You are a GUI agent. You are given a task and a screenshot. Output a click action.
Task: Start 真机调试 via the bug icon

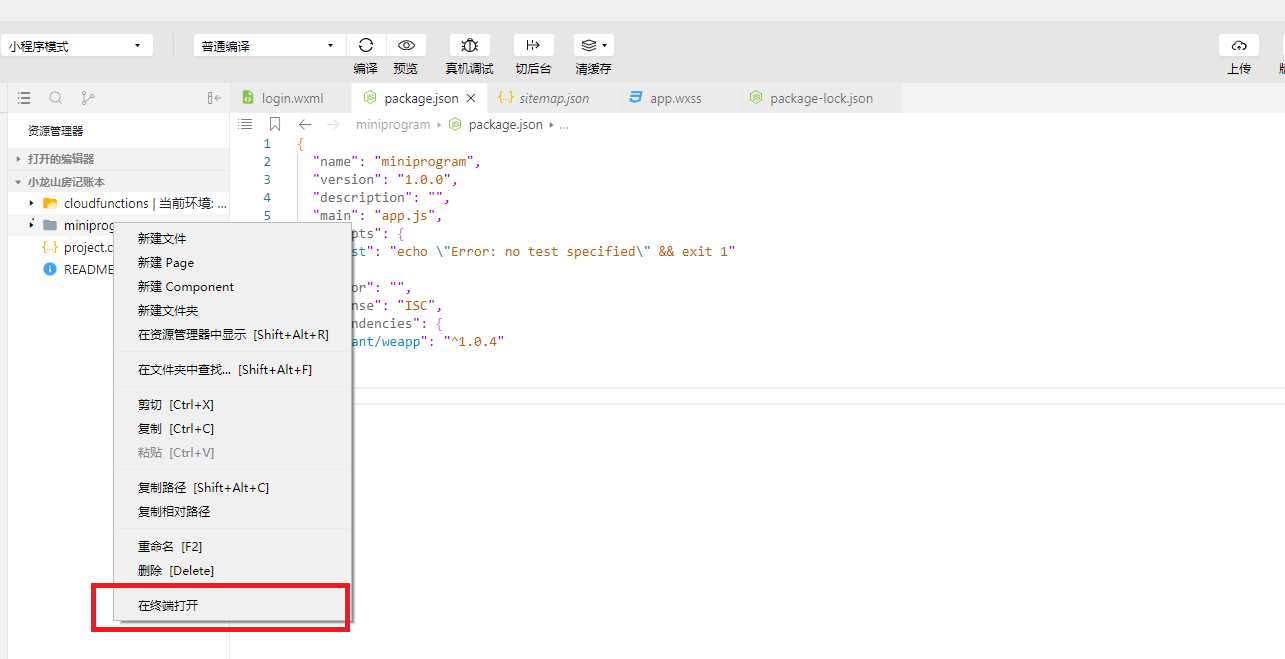(469, 45)
